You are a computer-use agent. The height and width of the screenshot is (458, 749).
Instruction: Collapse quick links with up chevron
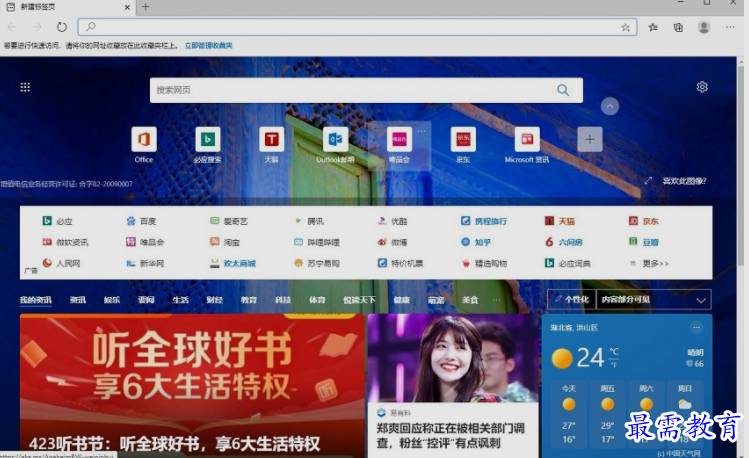coord(610,106)
